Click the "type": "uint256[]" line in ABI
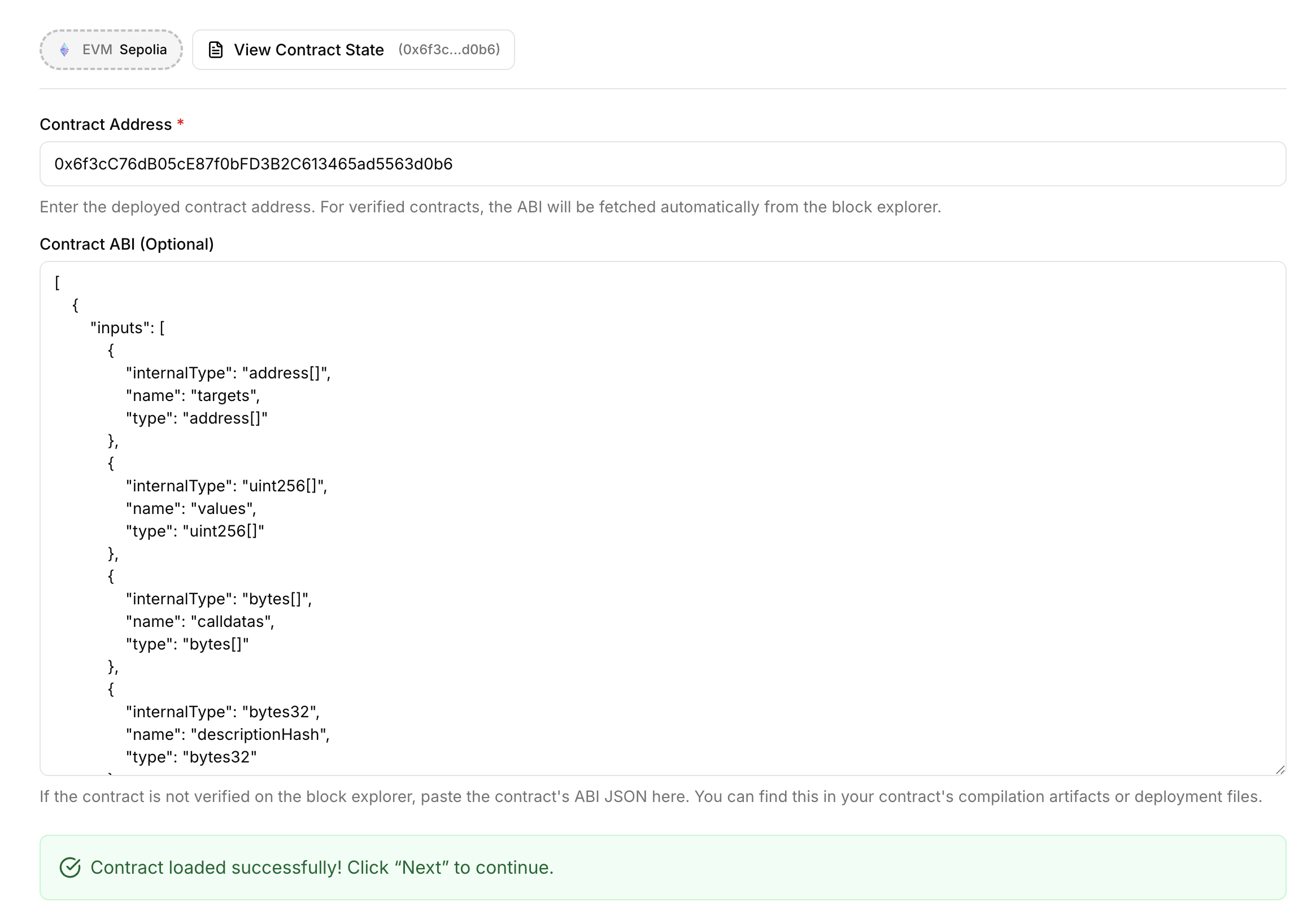This screenshot has width=1316, height=924. click(195, 531)
